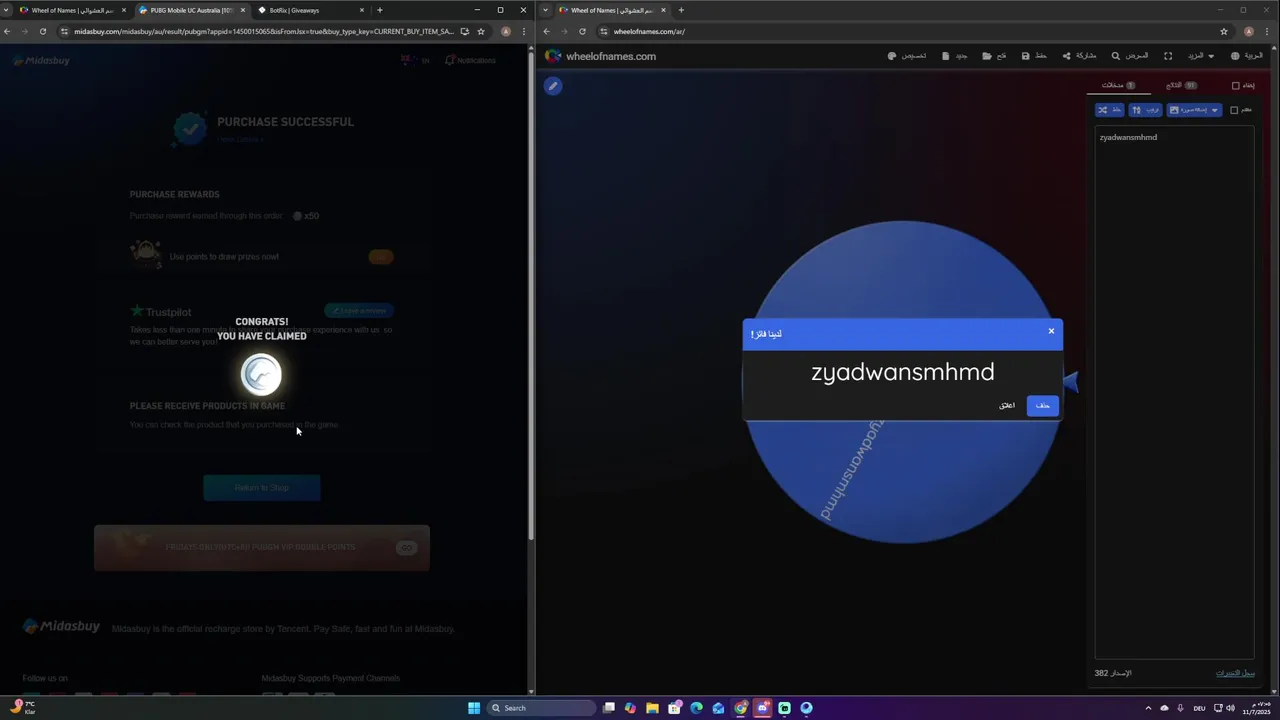Image resolution: width=1280 pixels, height=720 pixels.
Task: Click the Sort button in entries panel
Action: [1145, 110]
